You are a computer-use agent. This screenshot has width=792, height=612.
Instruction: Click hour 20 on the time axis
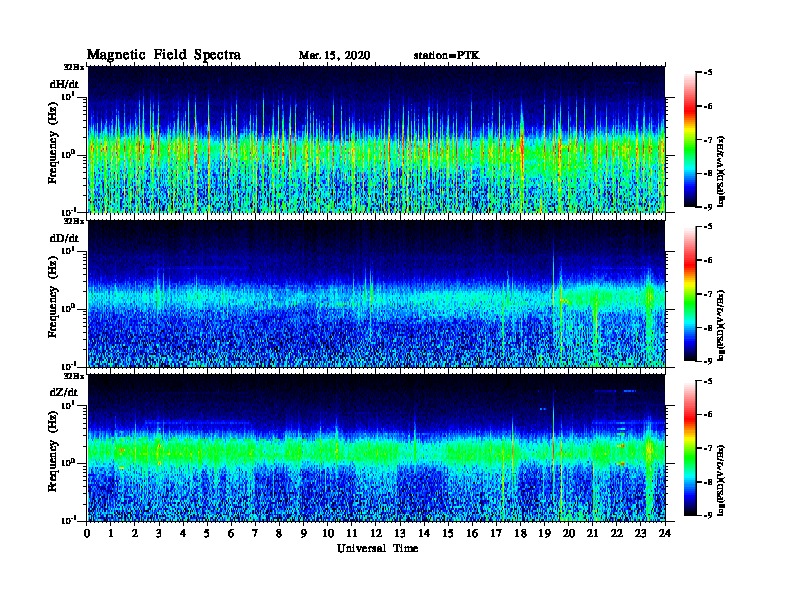click(x=569, y=533)
